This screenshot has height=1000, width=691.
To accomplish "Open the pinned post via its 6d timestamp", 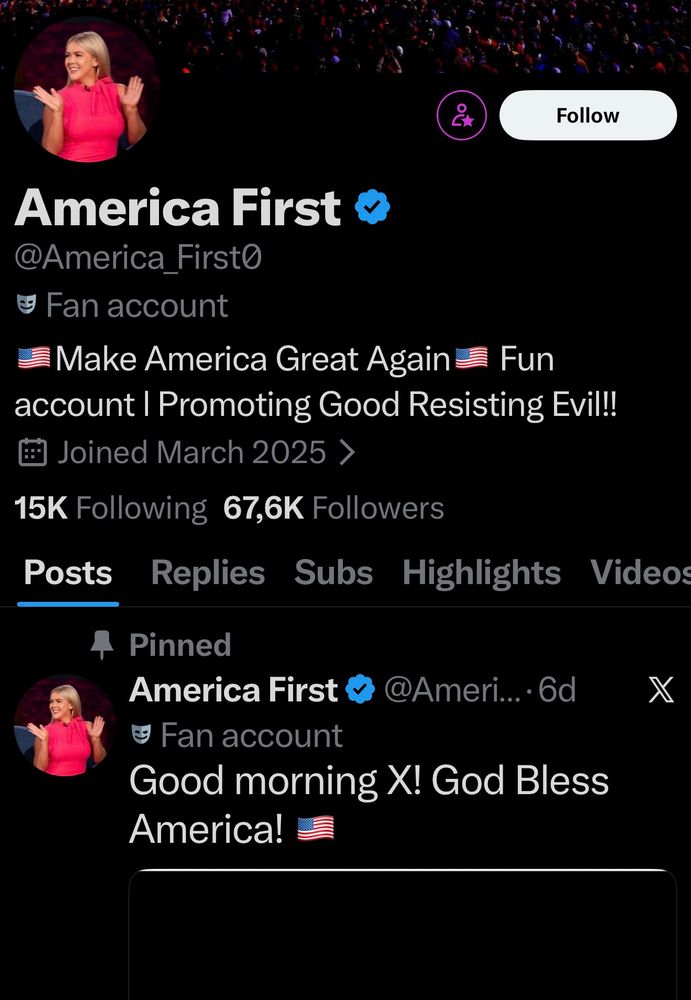I will point(560,690).
